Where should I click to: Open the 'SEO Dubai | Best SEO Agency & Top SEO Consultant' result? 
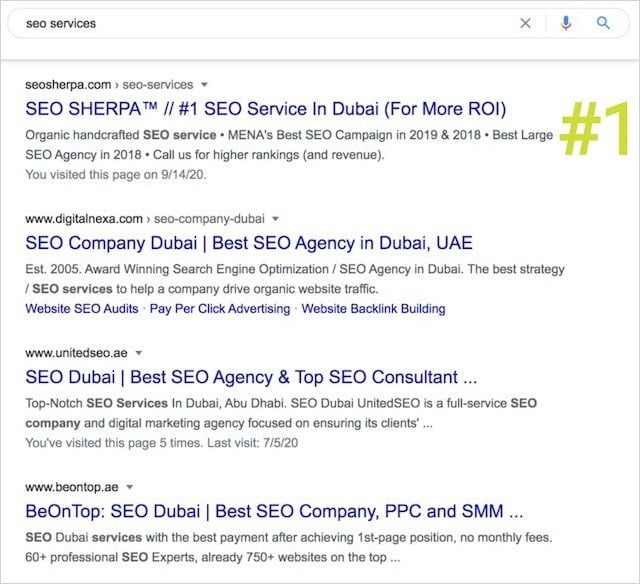pyautogui.click(x=252, y=378)
